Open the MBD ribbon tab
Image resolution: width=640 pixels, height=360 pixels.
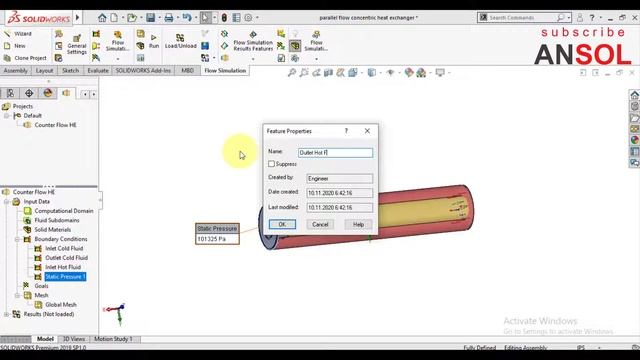point(187,71)
